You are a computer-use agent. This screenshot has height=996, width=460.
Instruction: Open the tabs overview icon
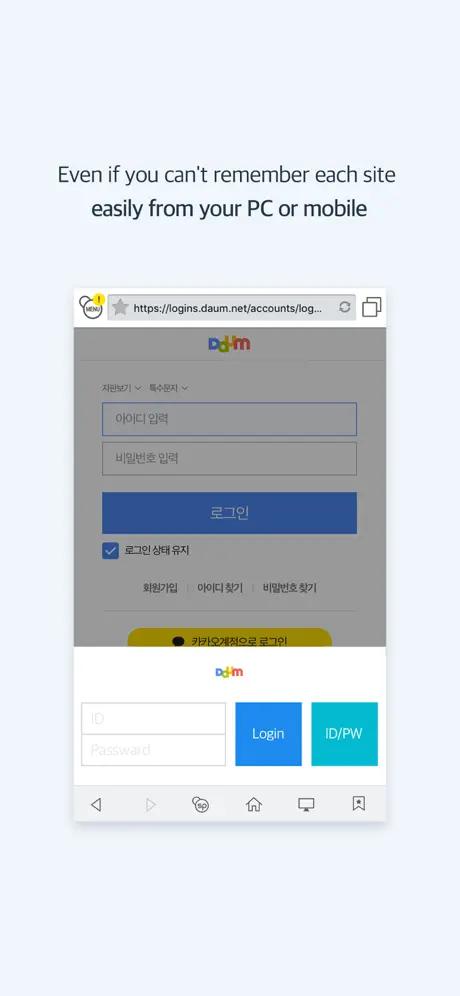372,307
